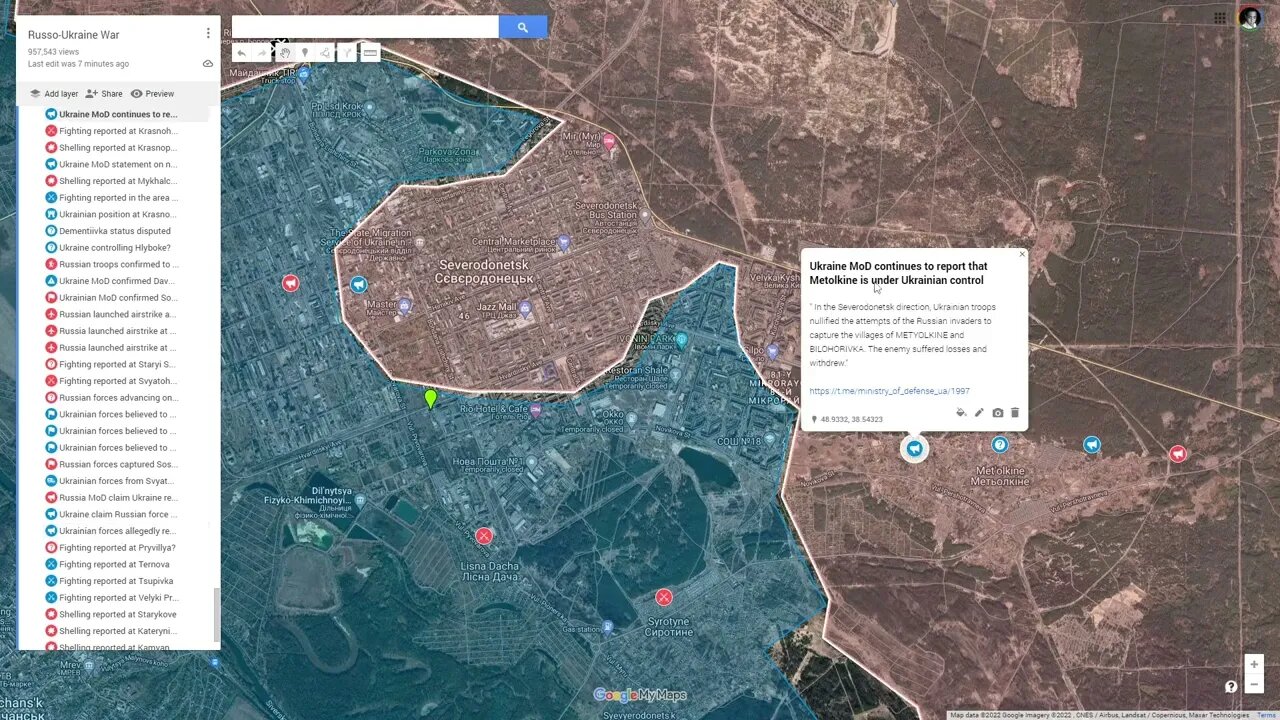1280x720 pixels.
Task: Select 'Fighting reported in the area' list item
Action: pos(118,198)
